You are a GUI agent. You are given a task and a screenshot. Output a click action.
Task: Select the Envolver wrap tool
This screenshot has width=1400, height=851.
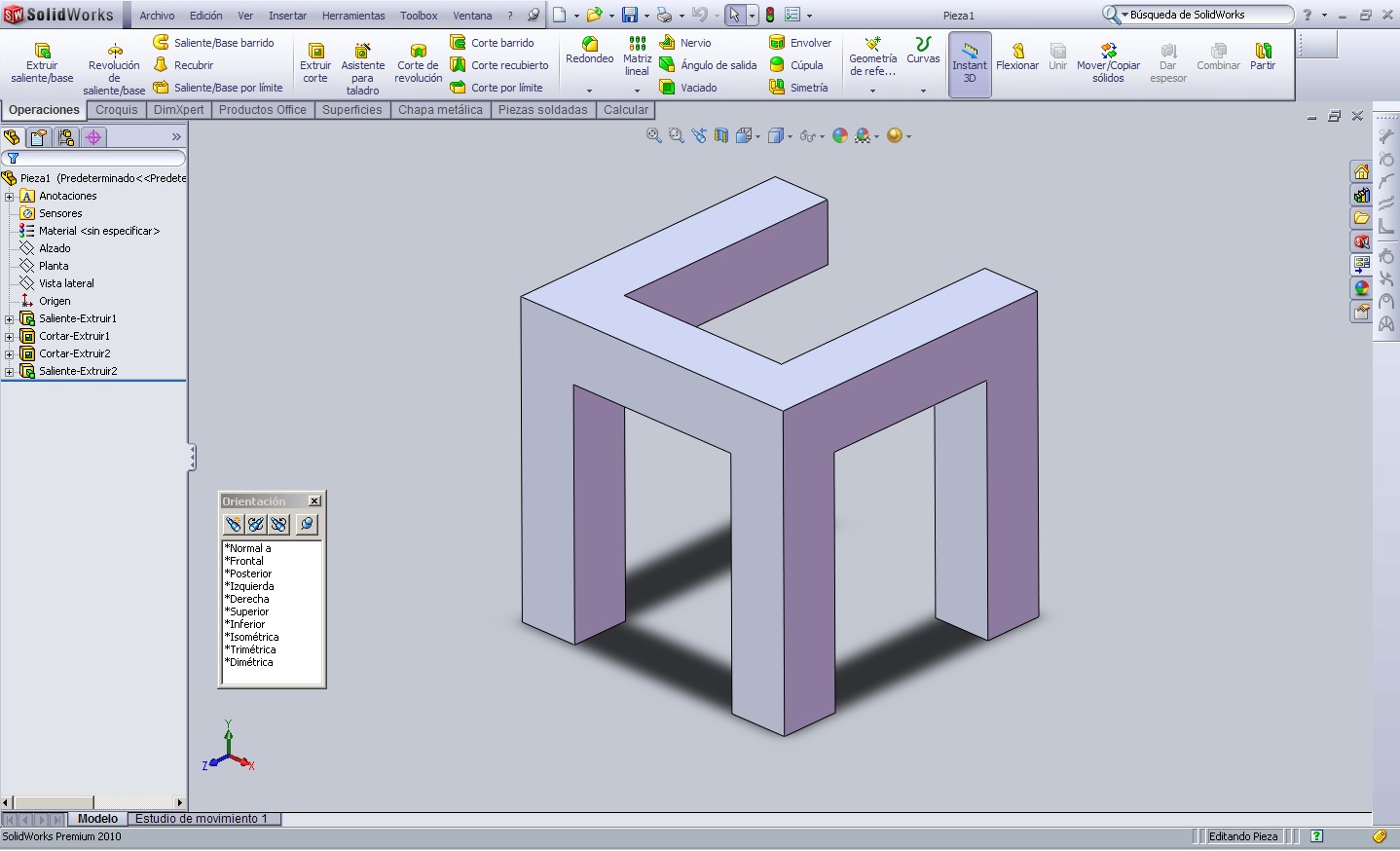pyautogui.click(x=800, y=43)
